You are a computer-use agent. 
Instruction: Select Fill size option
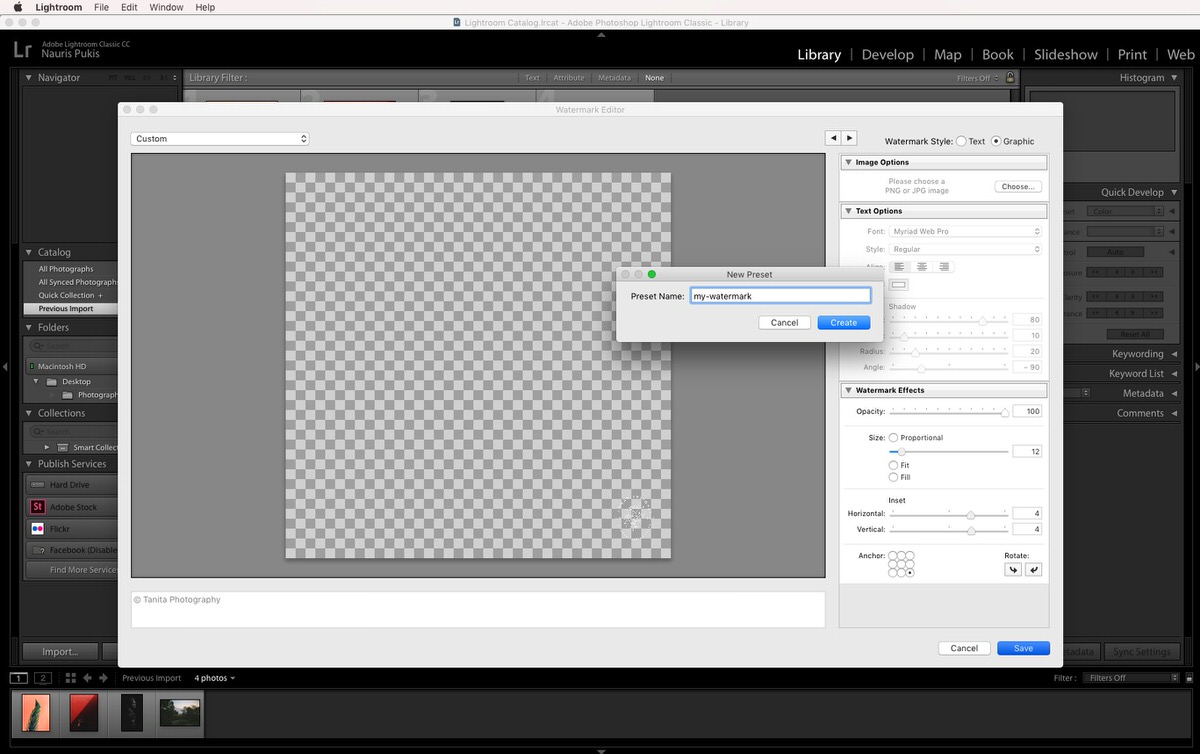tap(894, 477)
